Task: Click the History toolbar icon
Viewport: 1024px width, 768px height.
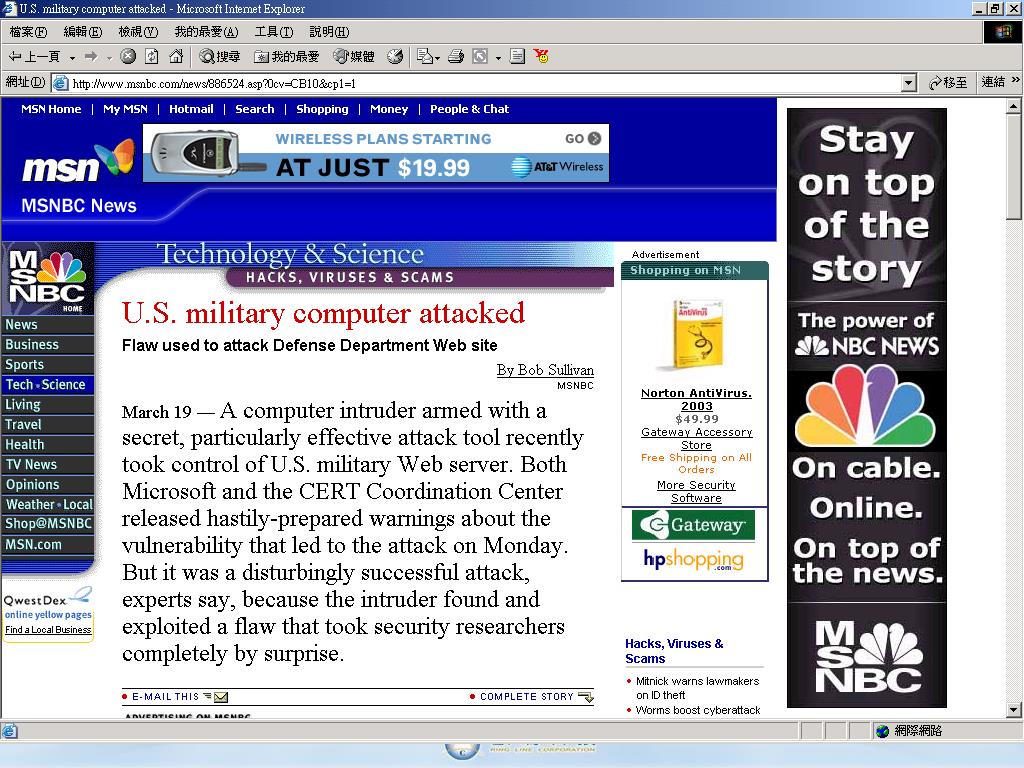Action: pyautogui.click(x=394, y=57)
